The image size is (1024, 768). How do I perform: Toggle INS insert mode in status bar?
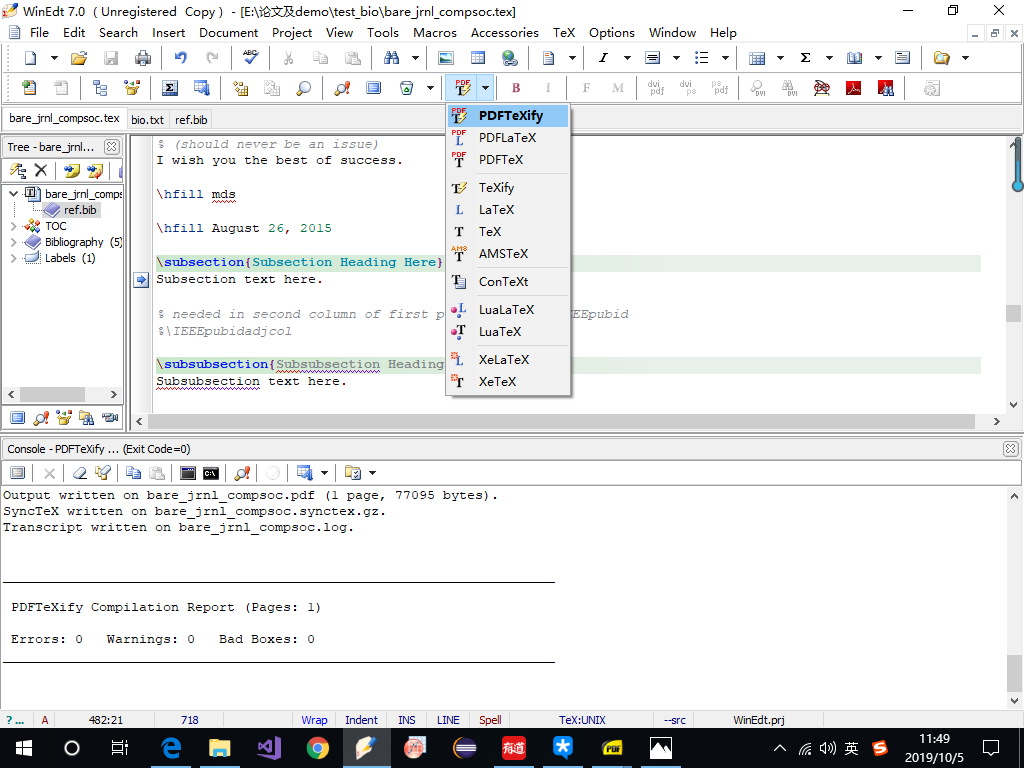(407, 720)
